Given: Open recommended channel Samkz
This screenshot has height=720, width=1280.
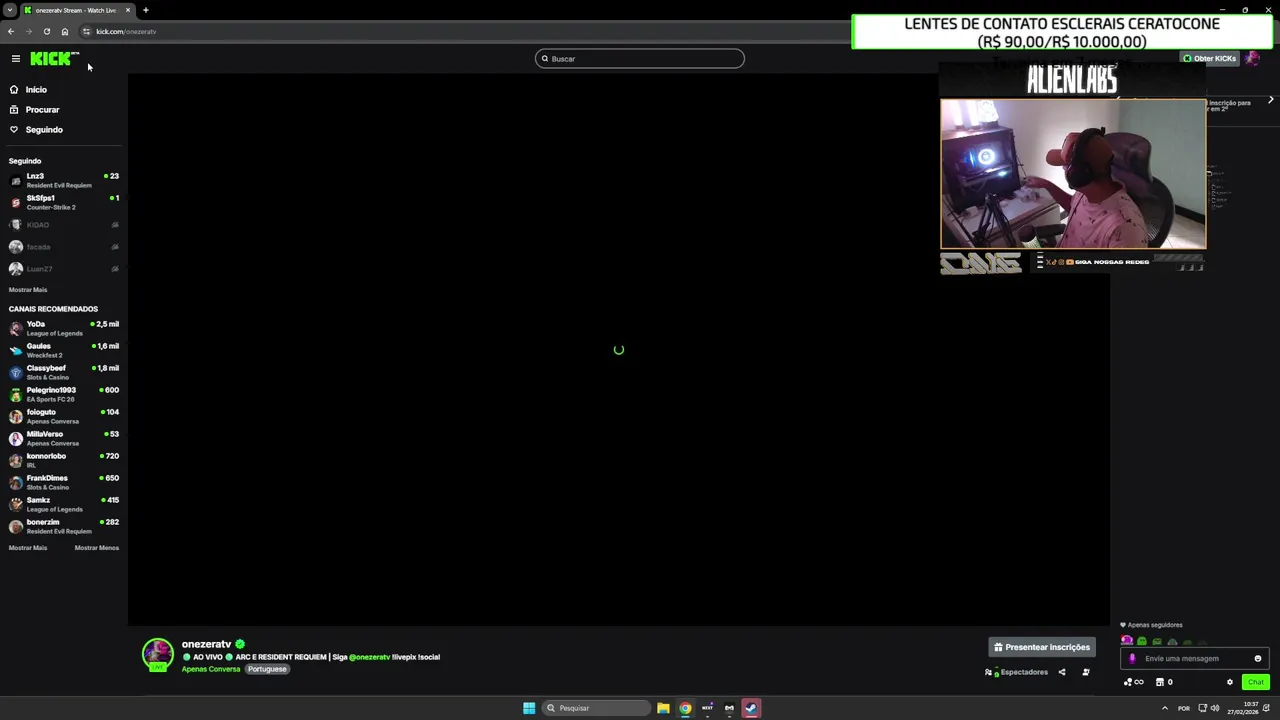Looking at the screenshot, I should [x=64, y=504].
